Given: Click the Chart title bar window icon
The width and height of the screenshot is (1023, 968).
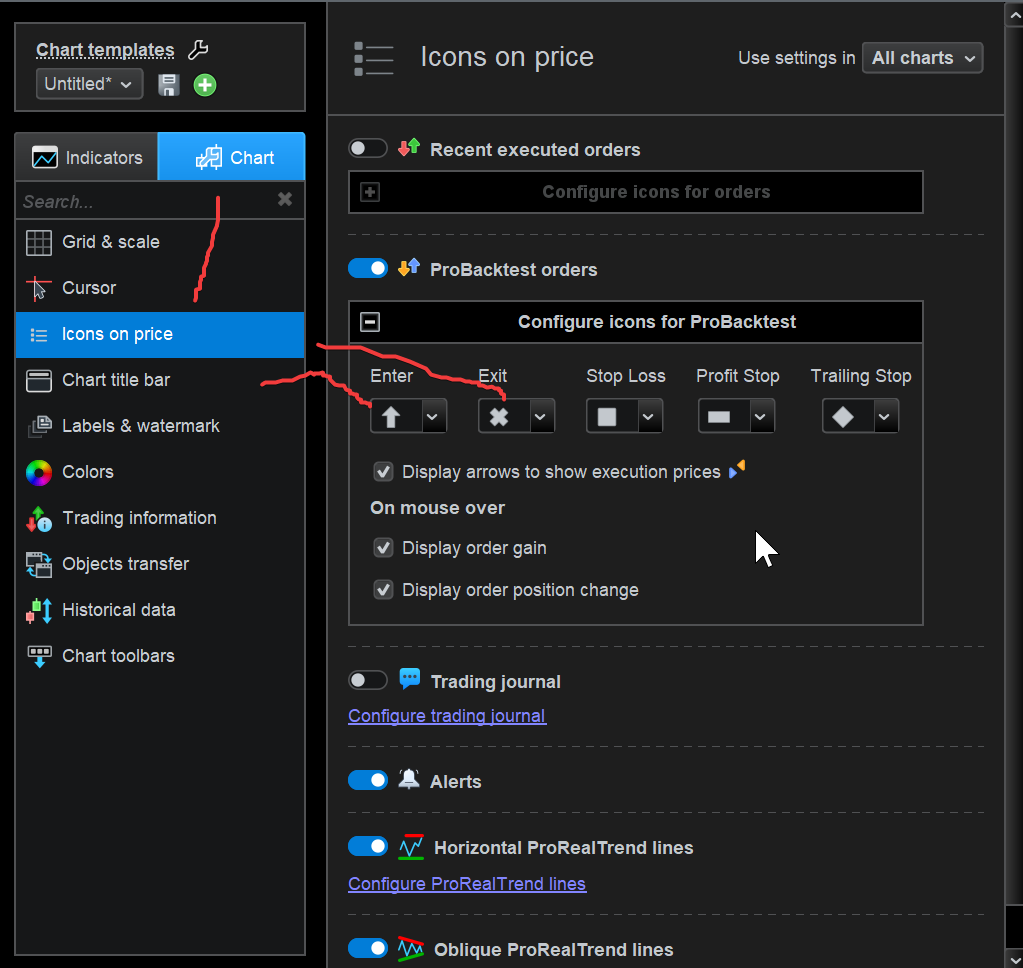Looking at the screenshot, I should coord(38,380).
